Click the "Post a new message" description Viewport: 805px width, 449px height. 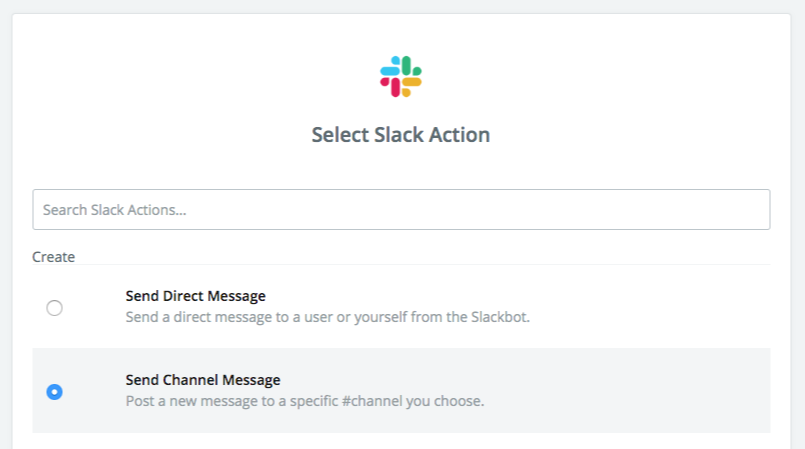tap(304, 402)
